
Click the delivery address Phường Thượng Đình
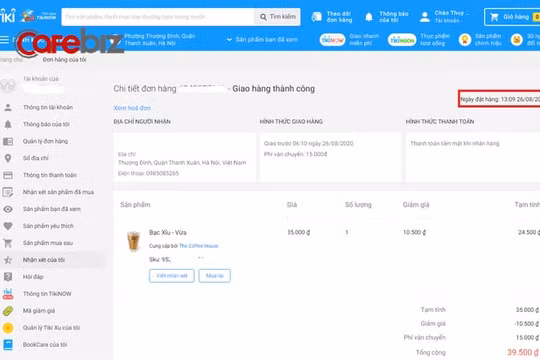159,40
